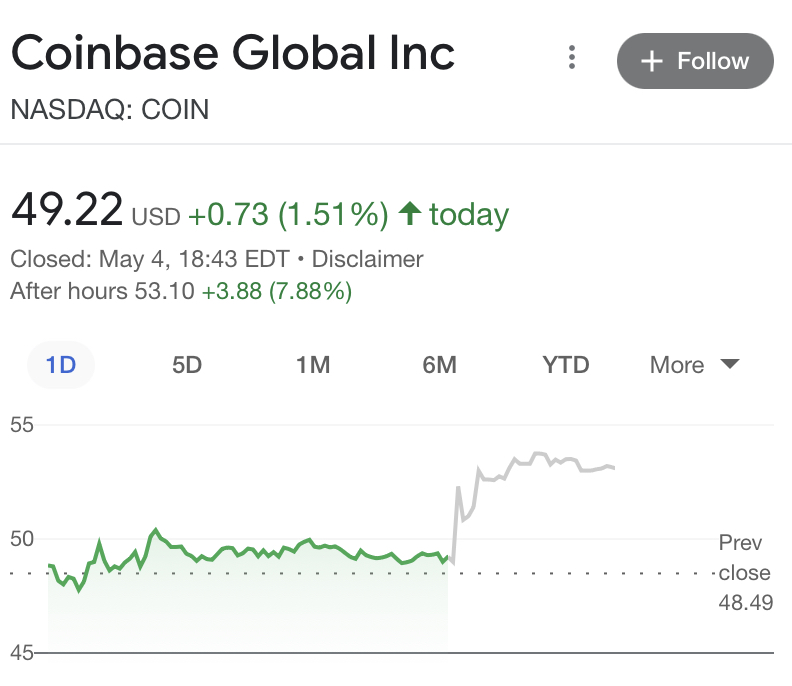Show the 1M price chart

313,365
